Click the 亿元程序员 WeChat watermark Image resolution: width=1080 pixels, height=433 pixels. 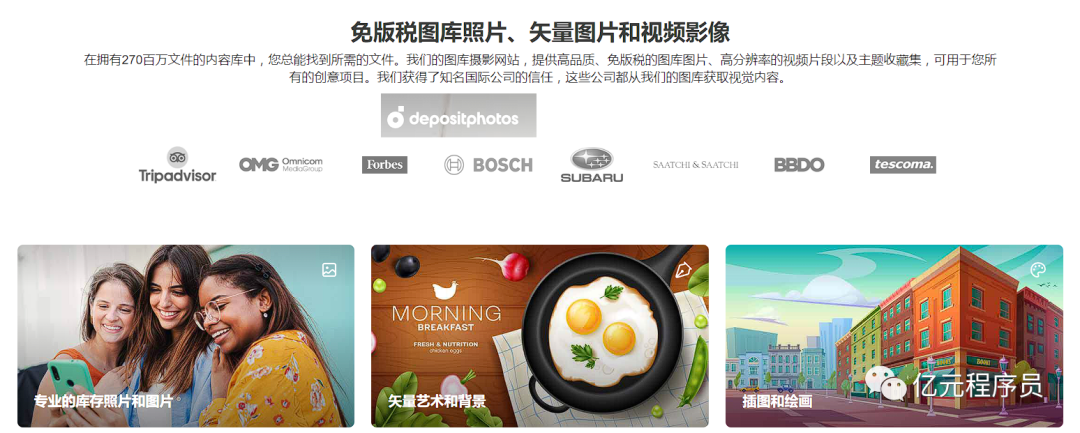coord(954,383)
